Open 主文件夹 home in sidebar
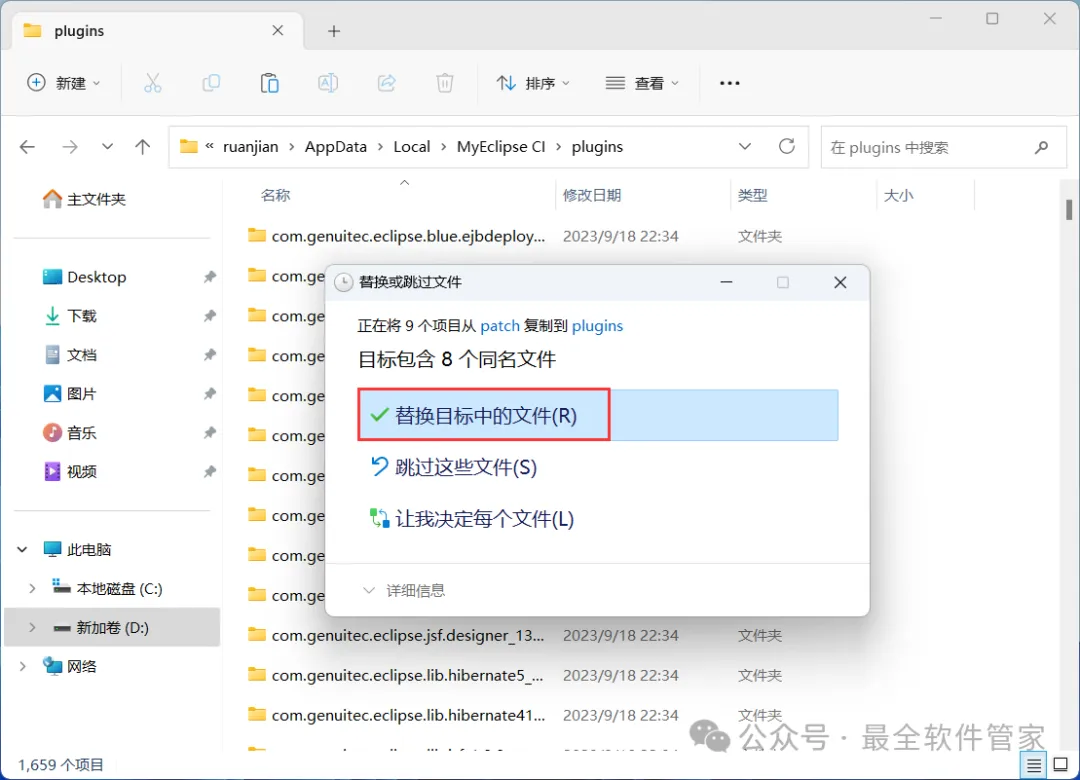 [x=84, y=199]
